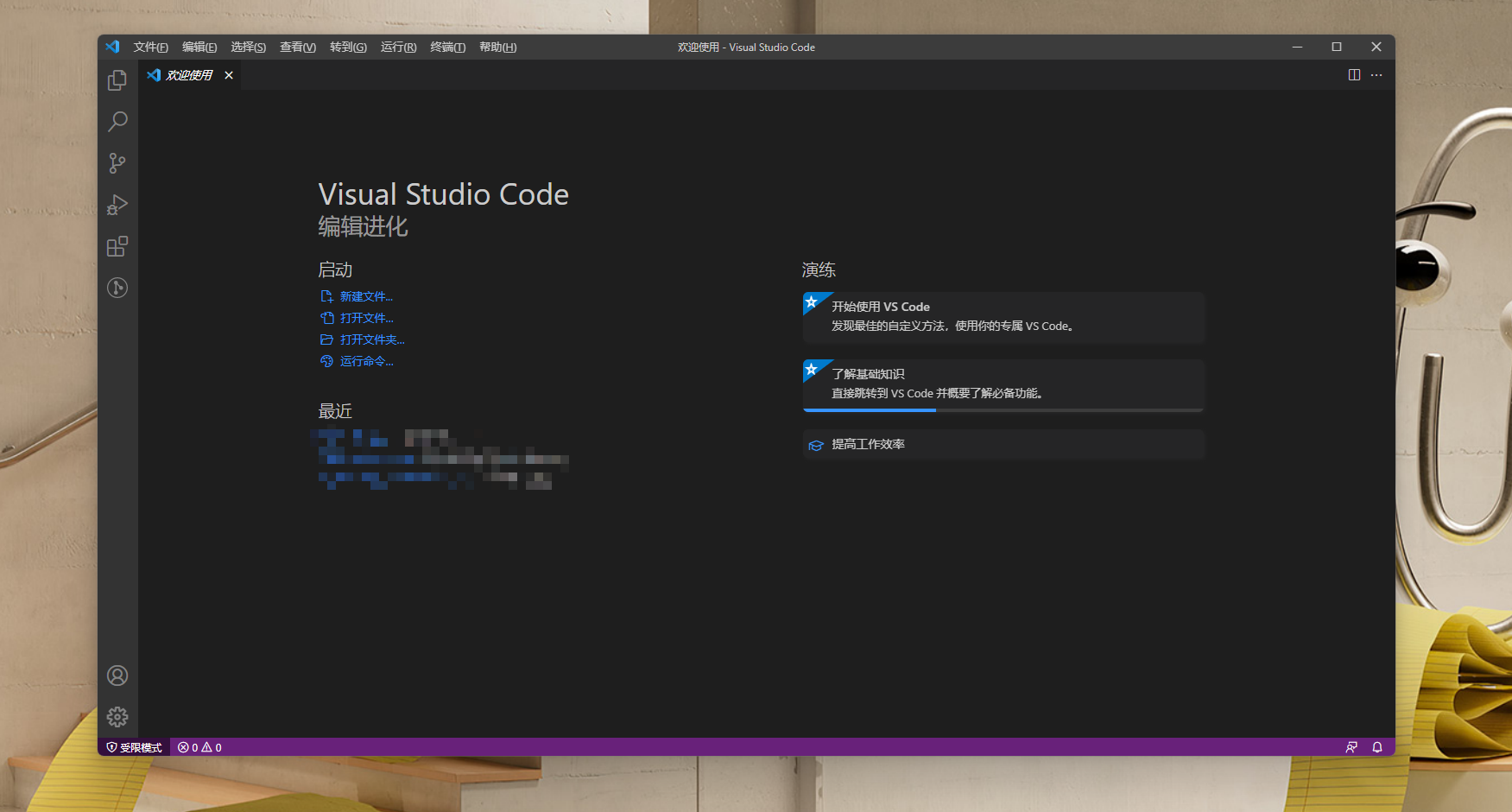
Task: Open the Explorer view in activity bar
Action: pos(117,80)
